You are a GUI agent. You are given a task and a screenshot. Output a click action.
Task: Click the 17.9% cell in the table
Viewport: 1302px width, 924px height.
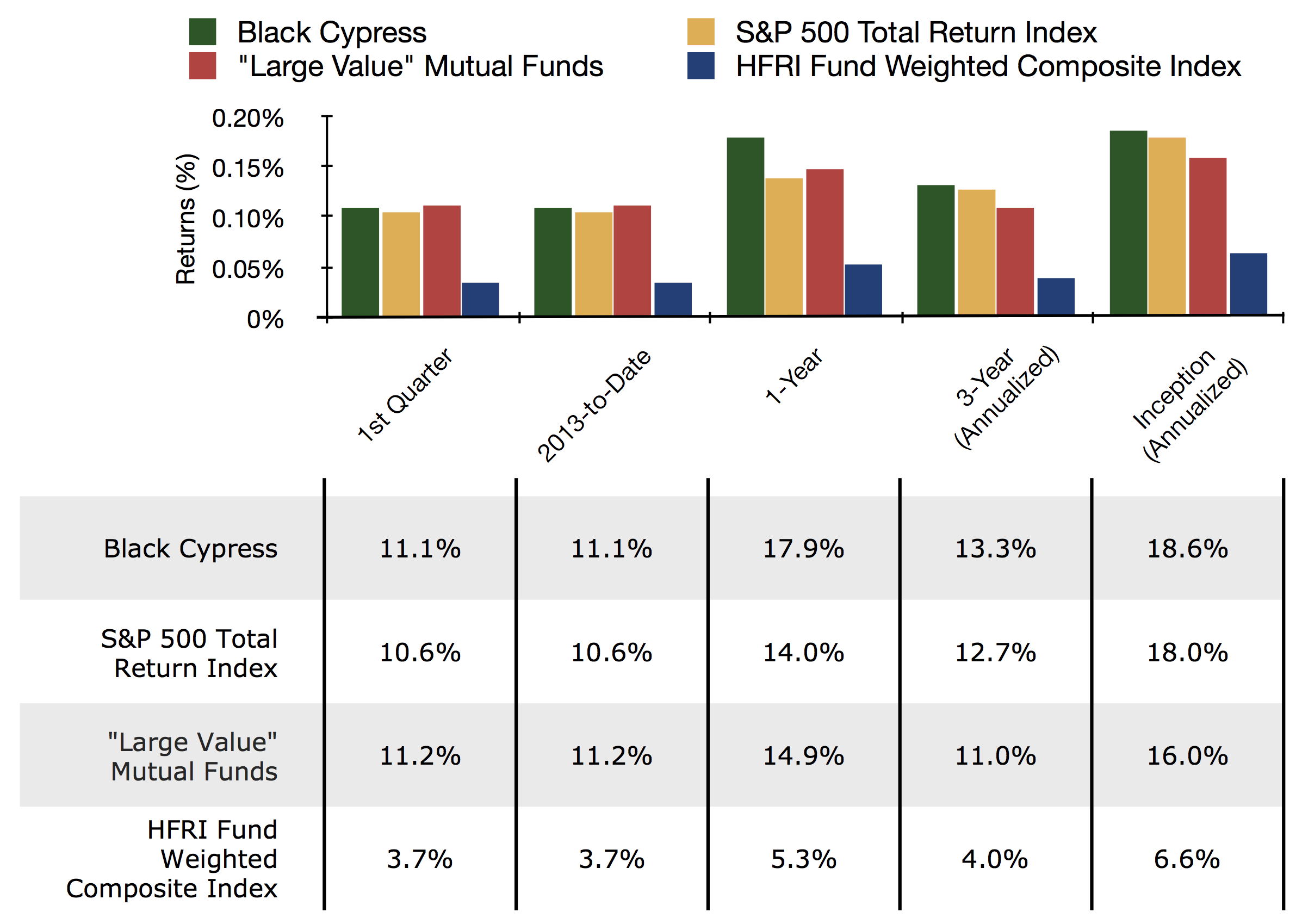pos(803,549)
